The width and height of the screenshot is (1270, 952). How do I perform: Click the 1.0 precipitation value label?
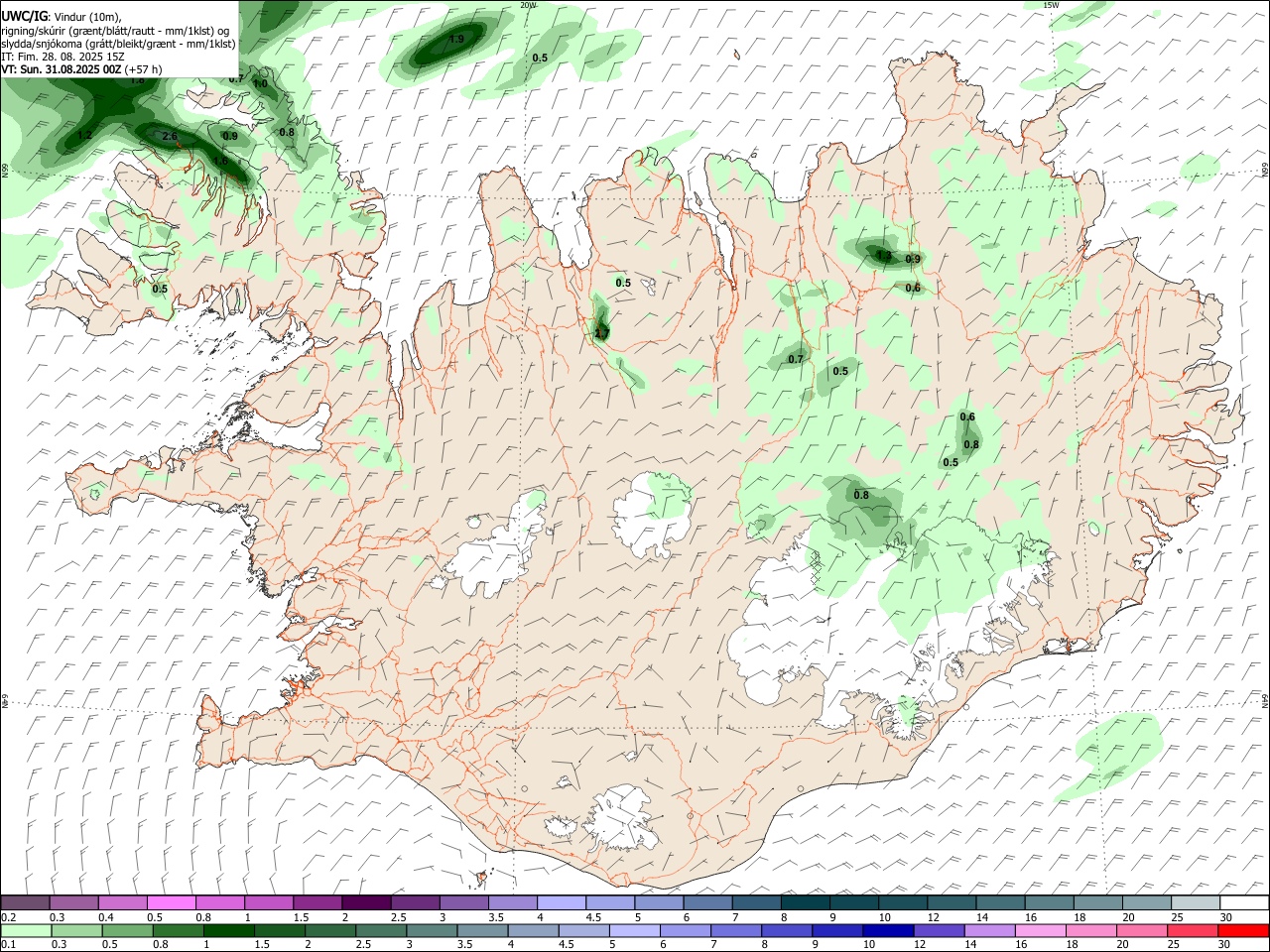coord(260,84)
